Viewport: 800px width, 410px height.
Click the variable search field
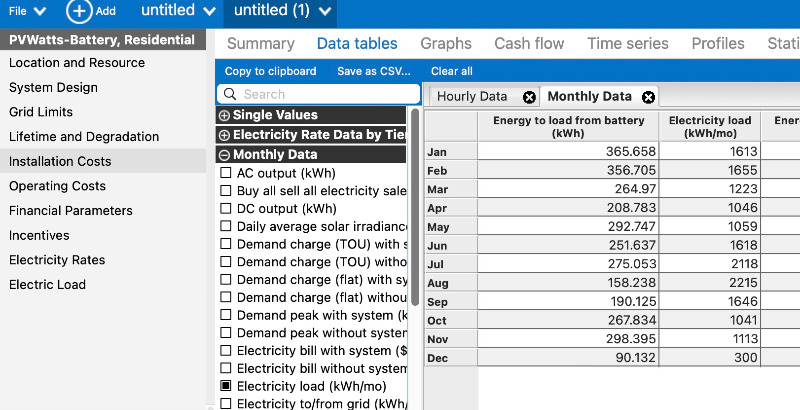(x=320, y=94)
